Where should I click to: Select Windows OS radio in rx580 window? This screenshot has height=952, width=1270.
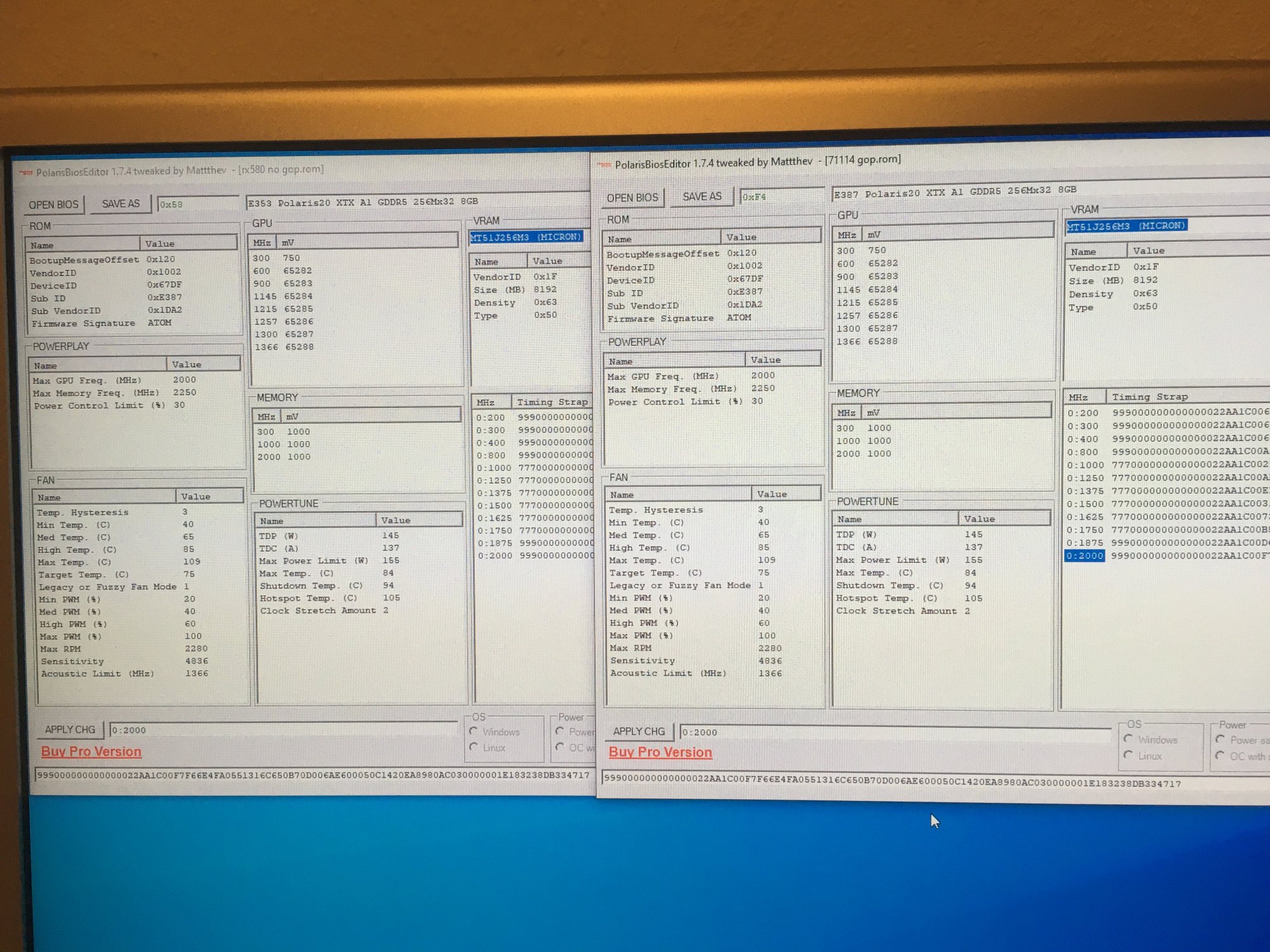tap(474, 731)
